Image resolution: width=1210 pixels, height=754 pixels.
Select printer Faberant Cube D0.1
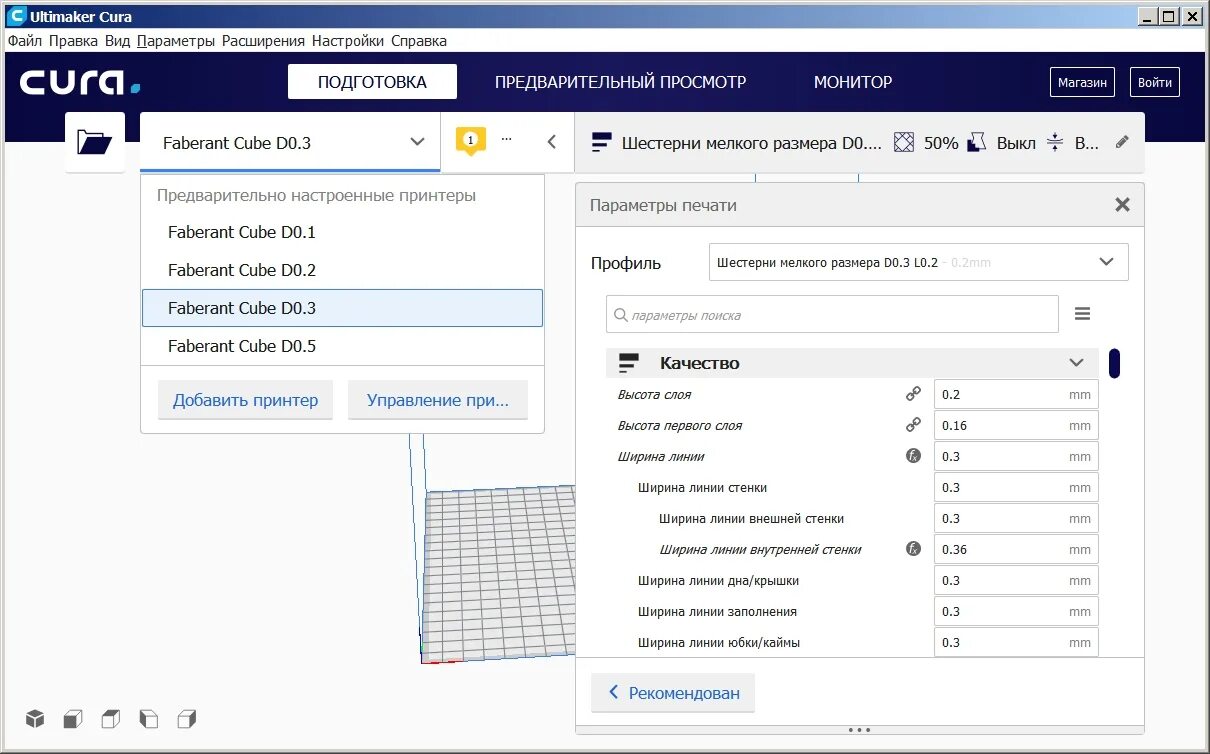(342, 232)
